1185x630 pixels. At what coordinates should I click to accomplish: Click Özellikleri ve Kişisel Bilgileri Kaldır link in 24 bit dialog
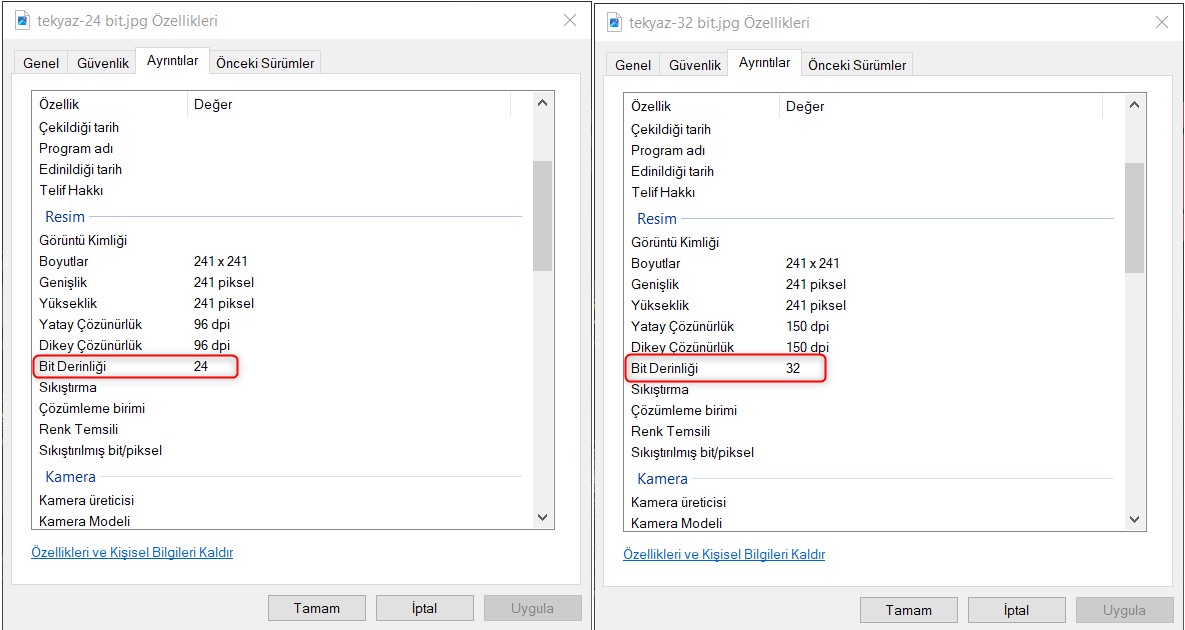coord(132,552)
